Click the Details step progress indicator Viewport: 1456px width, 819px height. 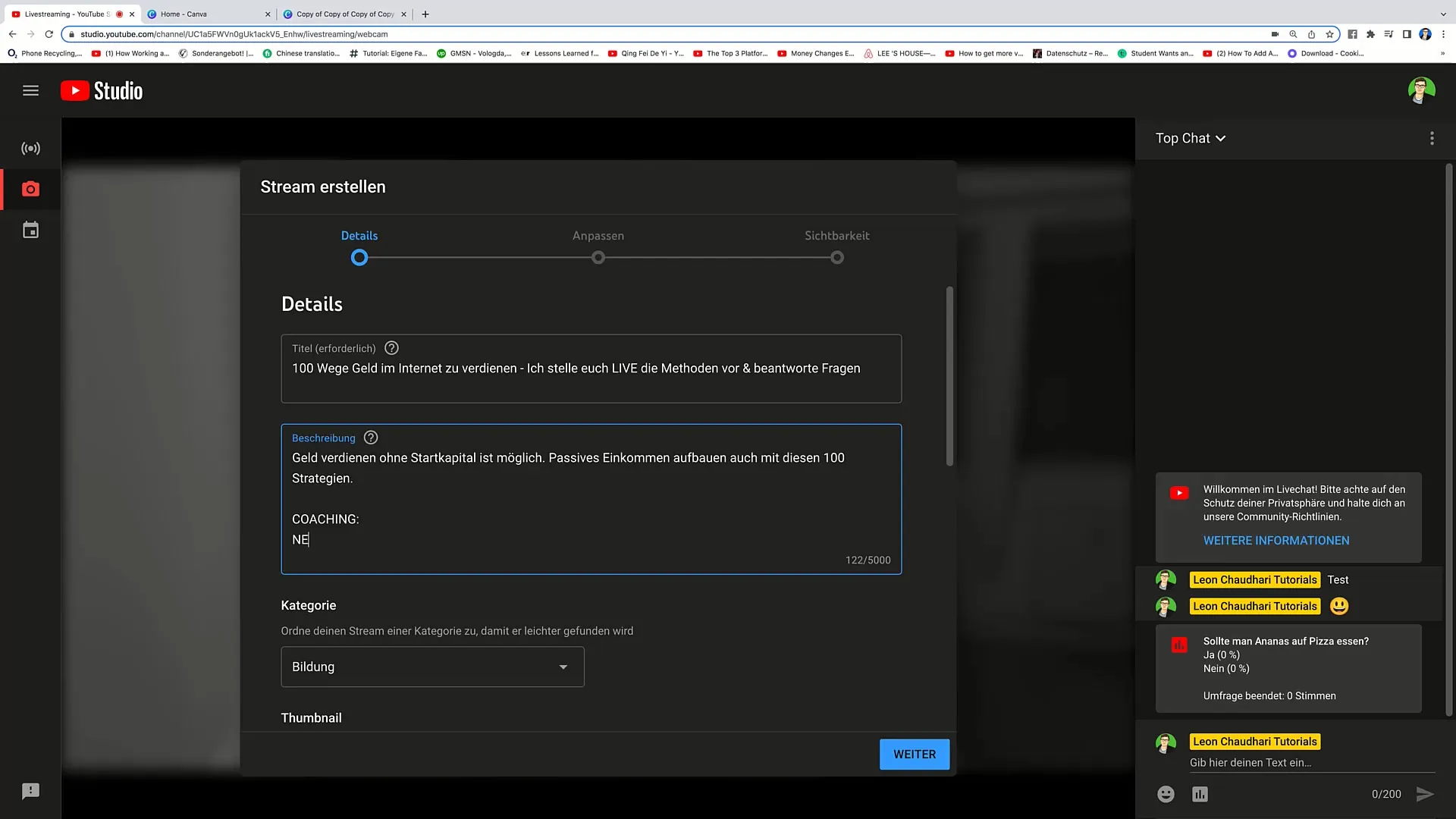tap(359, 257)
